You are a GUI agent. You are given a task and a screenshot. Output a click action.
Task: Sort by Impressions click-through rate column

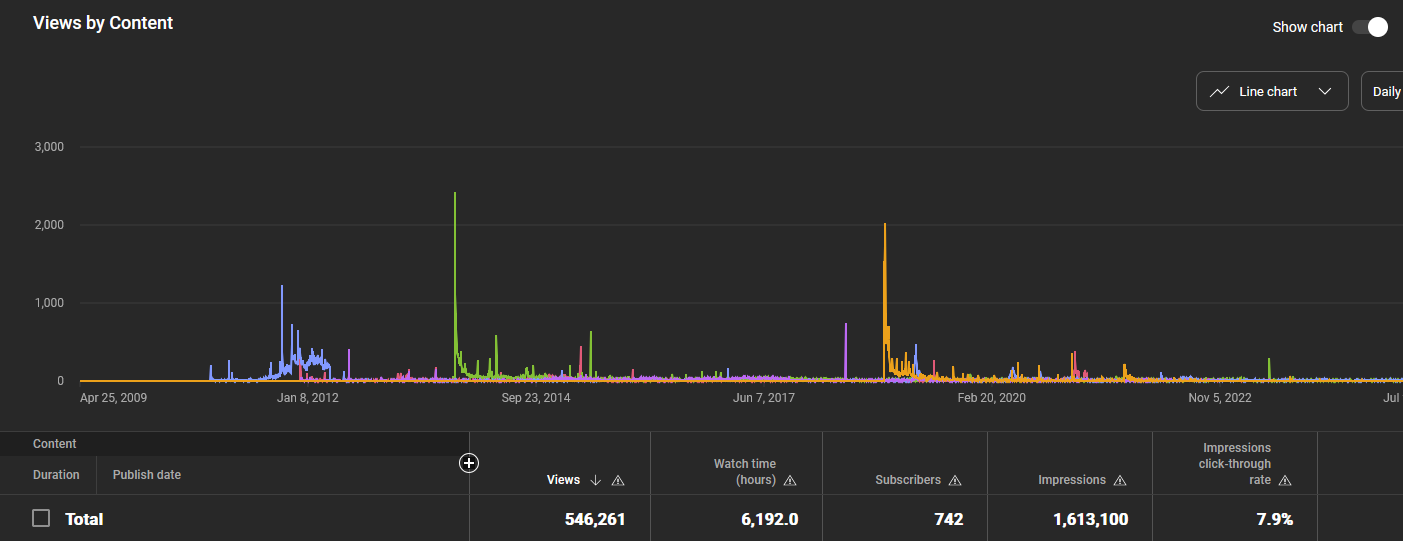point(1235,464)
